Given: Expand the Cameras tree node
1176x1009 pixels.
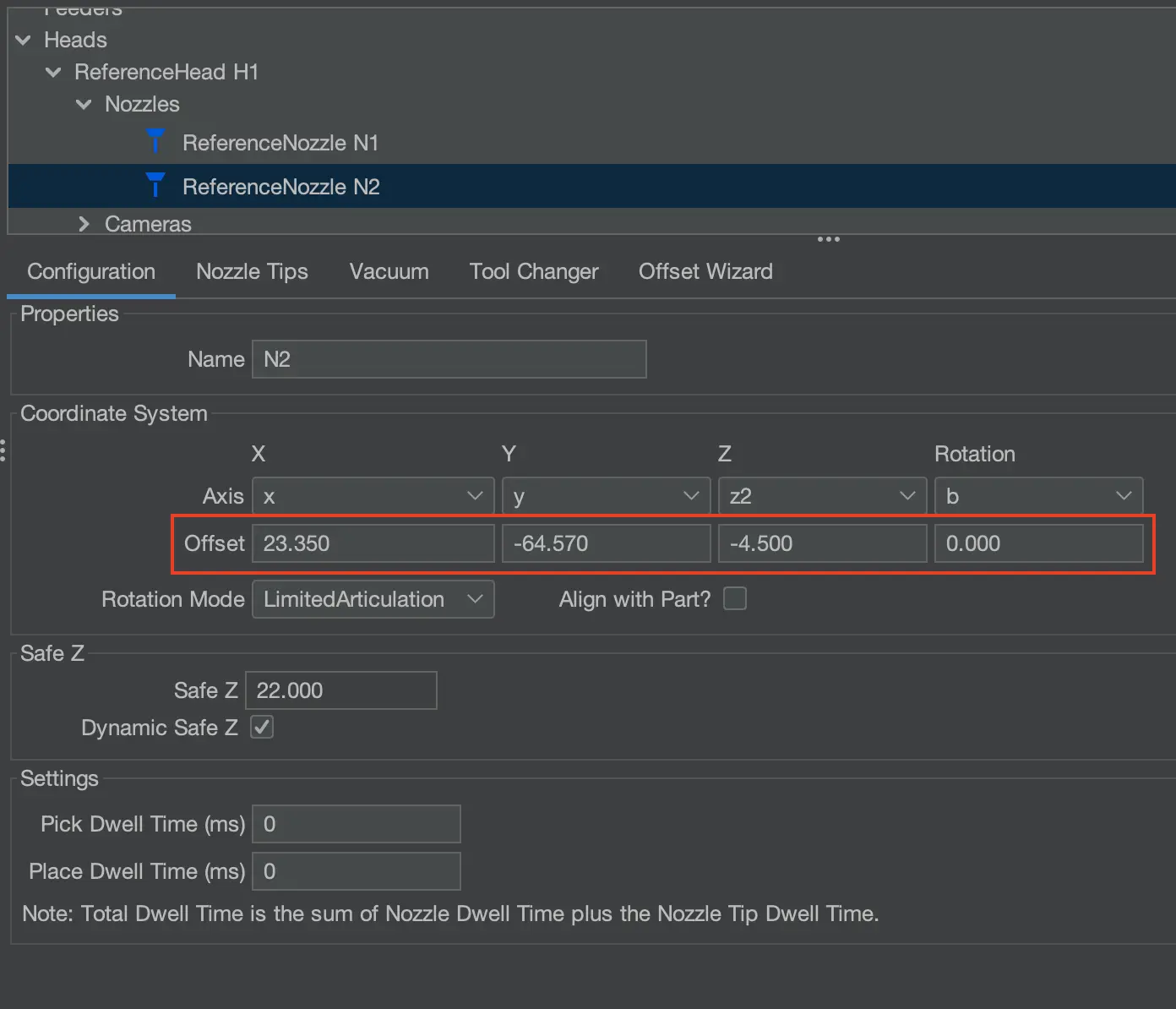Looking at the screenshot, I should [x=84, y=224].
